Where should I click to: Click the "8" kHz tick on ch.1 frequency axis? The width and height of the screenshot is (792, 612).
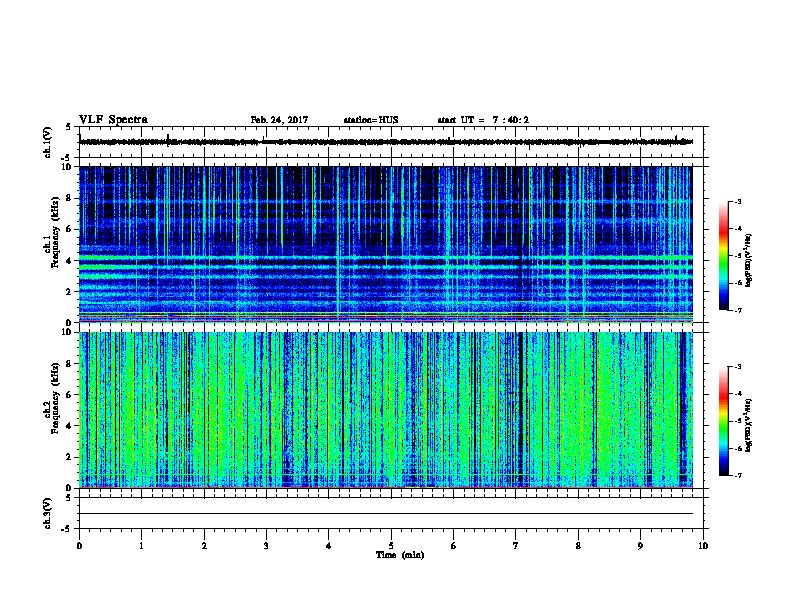point(69,198)
